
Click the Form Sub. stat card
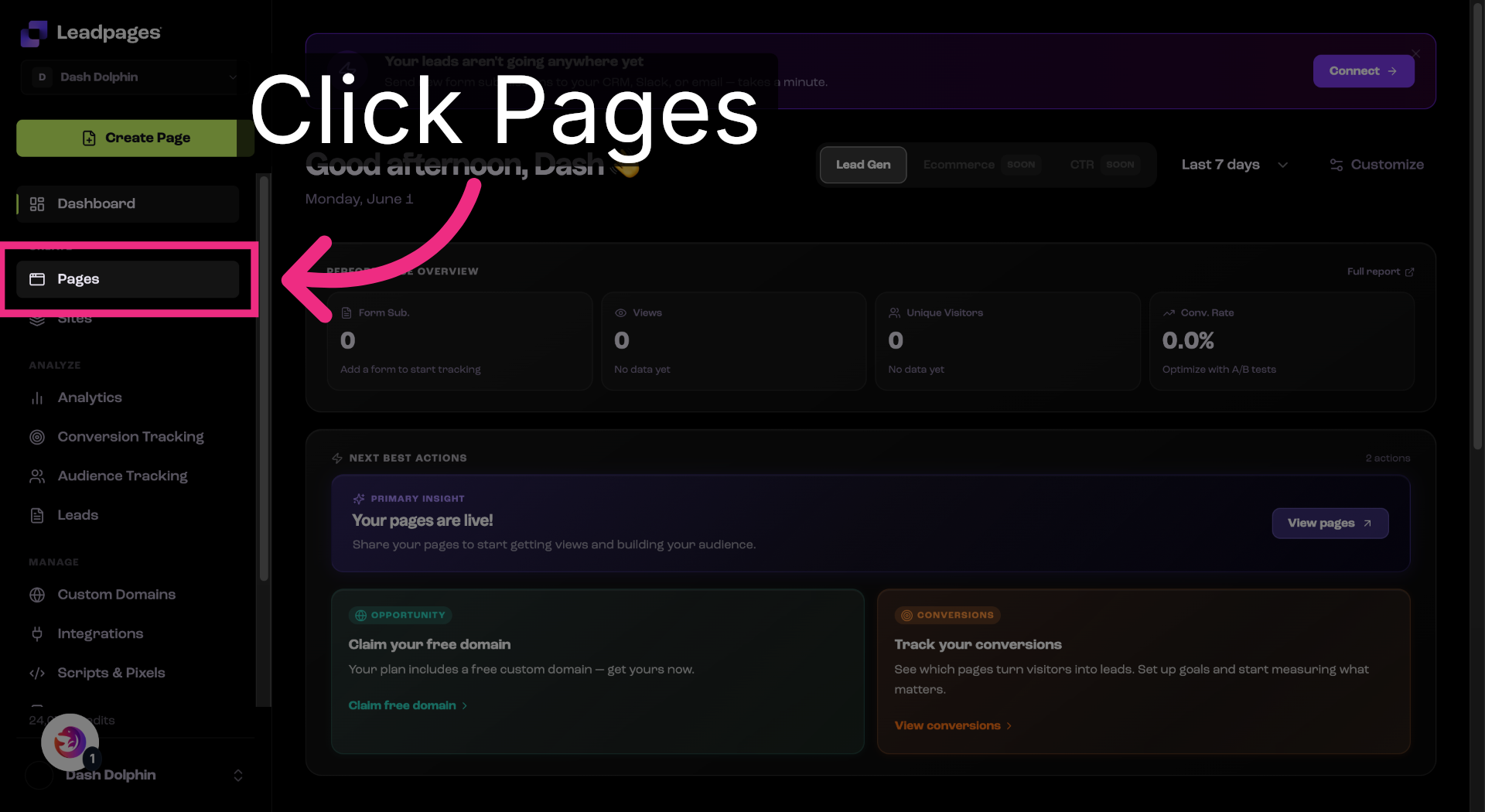click(x=459, y=341)
